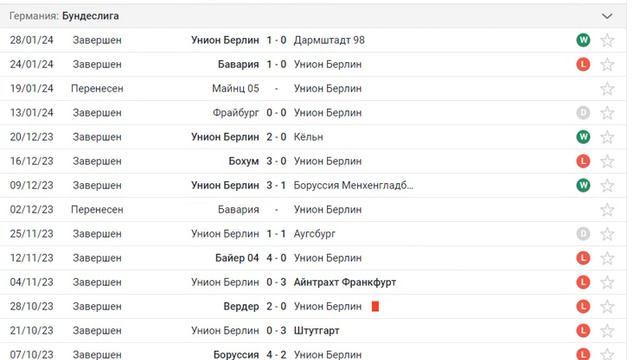Open the 2 - 0 score against Кёльн

(x=276, y=137)
